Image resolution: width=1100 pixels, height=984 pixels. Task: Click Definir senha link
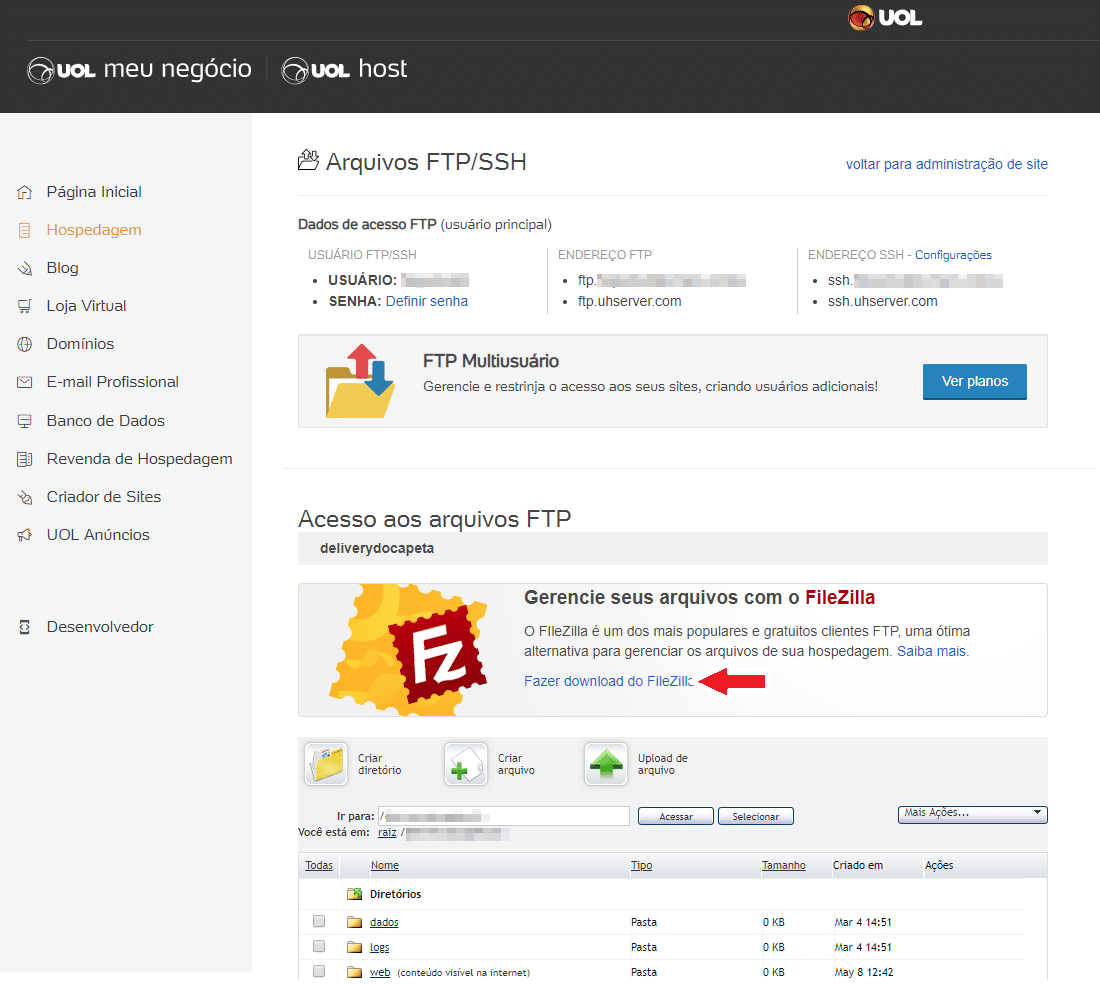click(427, 302)
